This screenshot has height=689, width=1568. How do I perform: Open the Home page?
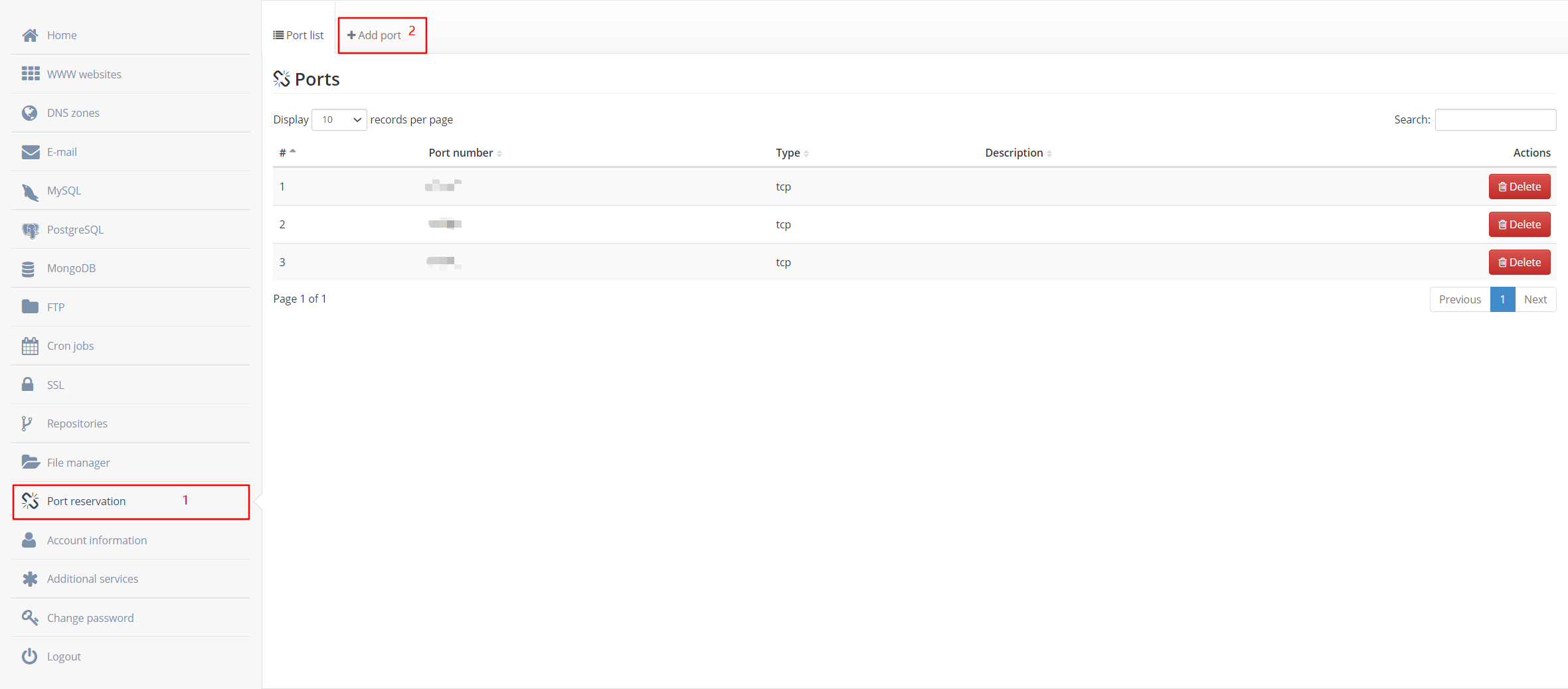coord(61,35)
